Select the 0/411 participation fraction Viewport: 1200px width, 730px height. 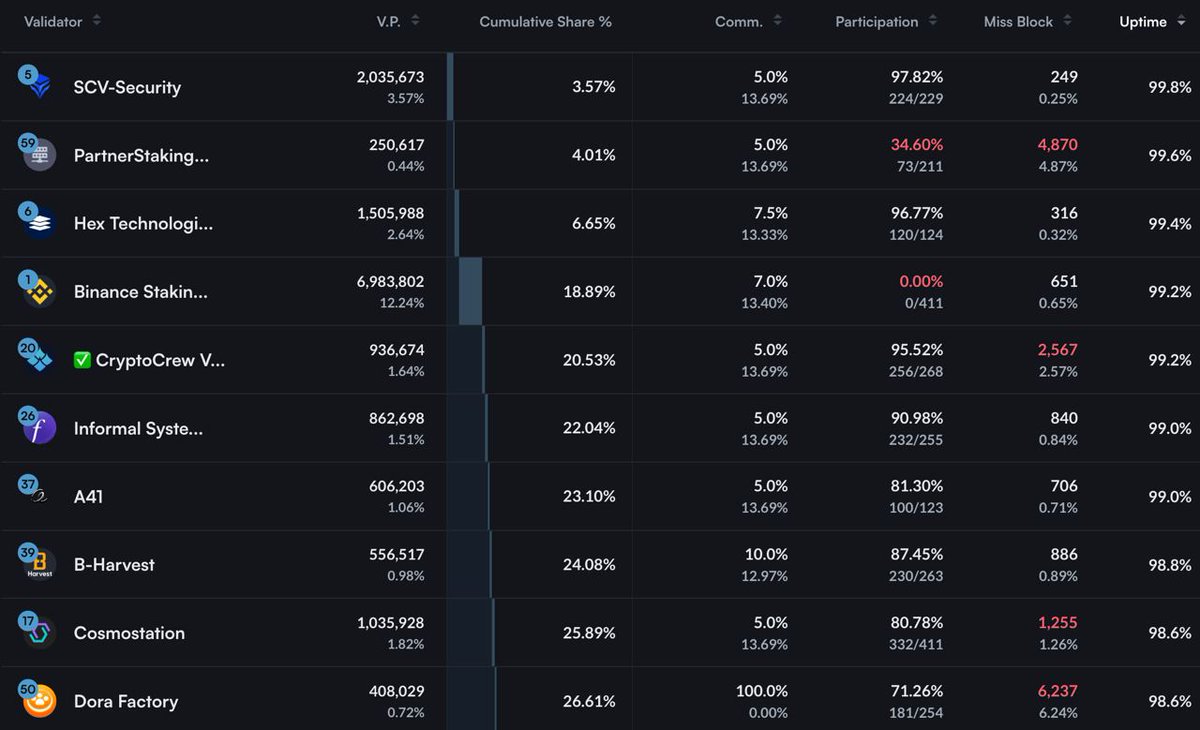pyautogui.click(x=924, y=303)
